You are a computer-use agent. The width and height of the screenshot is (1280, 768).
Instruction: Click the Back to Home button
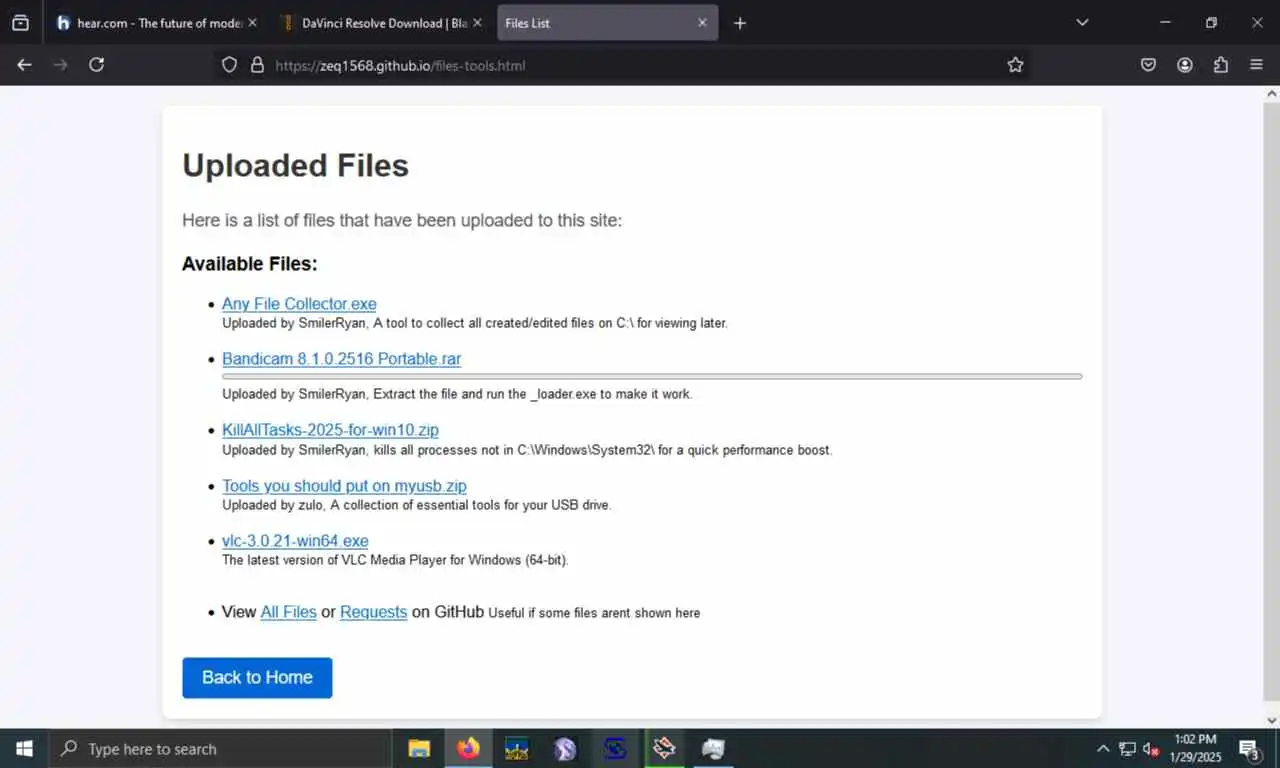point(257,677)
